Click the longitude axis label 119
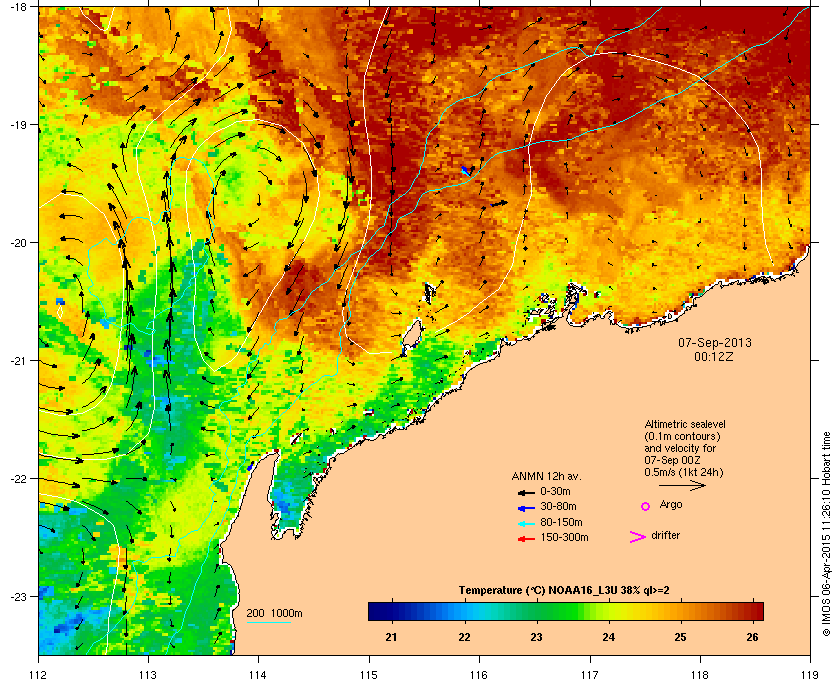The image size is (840, 680). coord(811,675)
